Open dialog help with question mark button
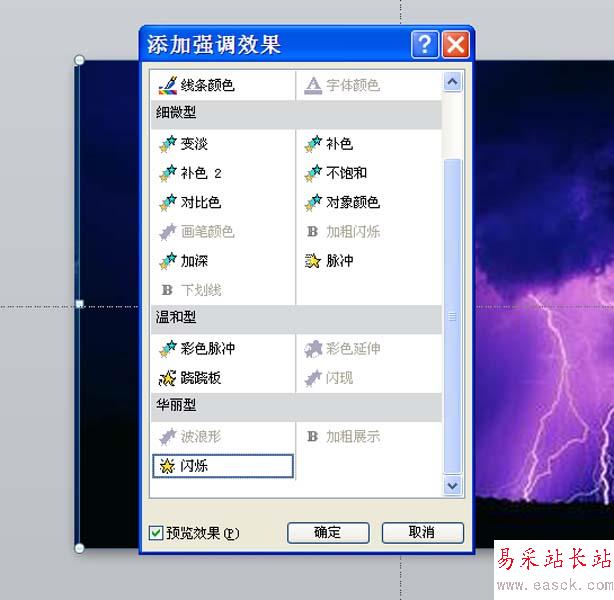The width and height of the screenshot is (614, 600). (425, 44)
